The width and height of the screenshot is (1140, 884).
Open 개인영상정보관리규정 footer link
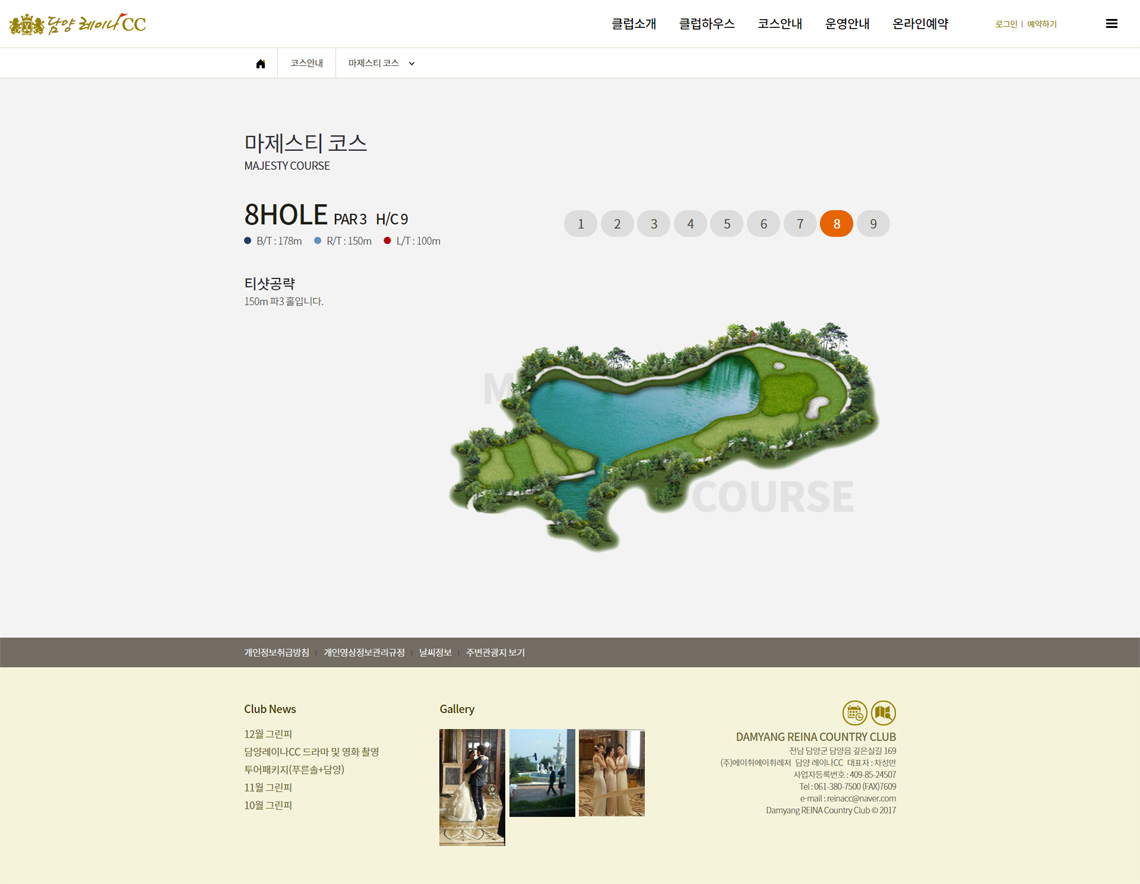click(364, 653)
